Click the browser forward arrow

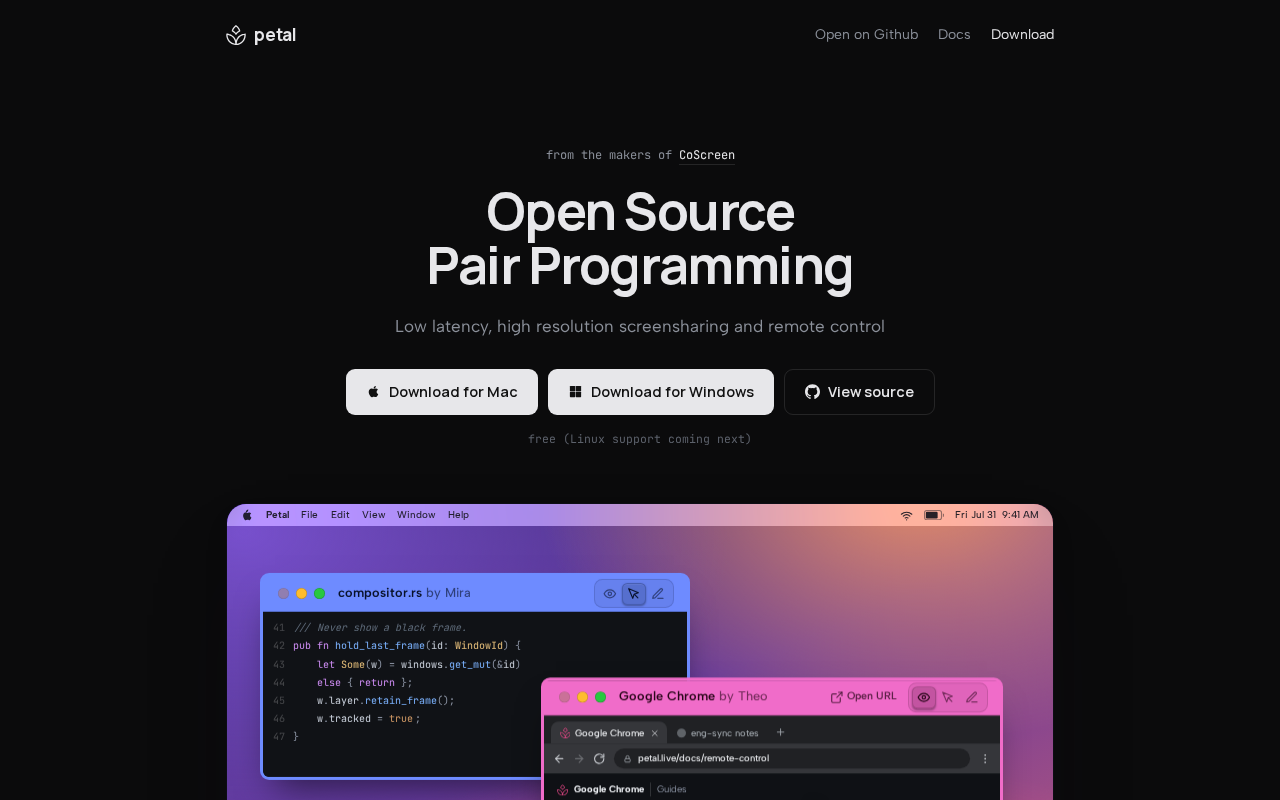[579, 759]
